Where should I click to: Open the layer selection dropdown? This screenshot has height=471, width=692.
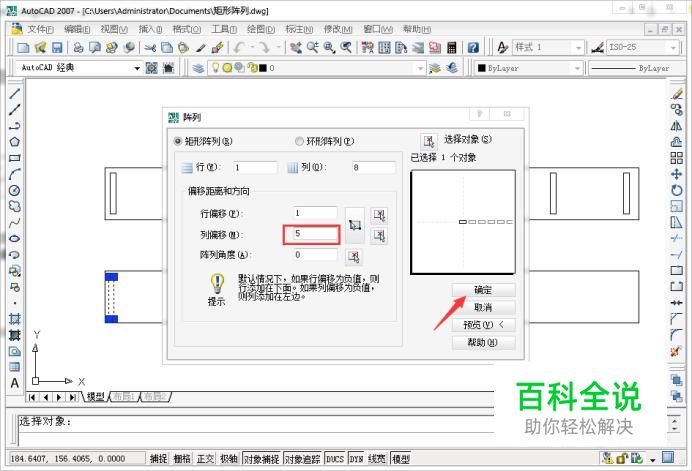420,68
